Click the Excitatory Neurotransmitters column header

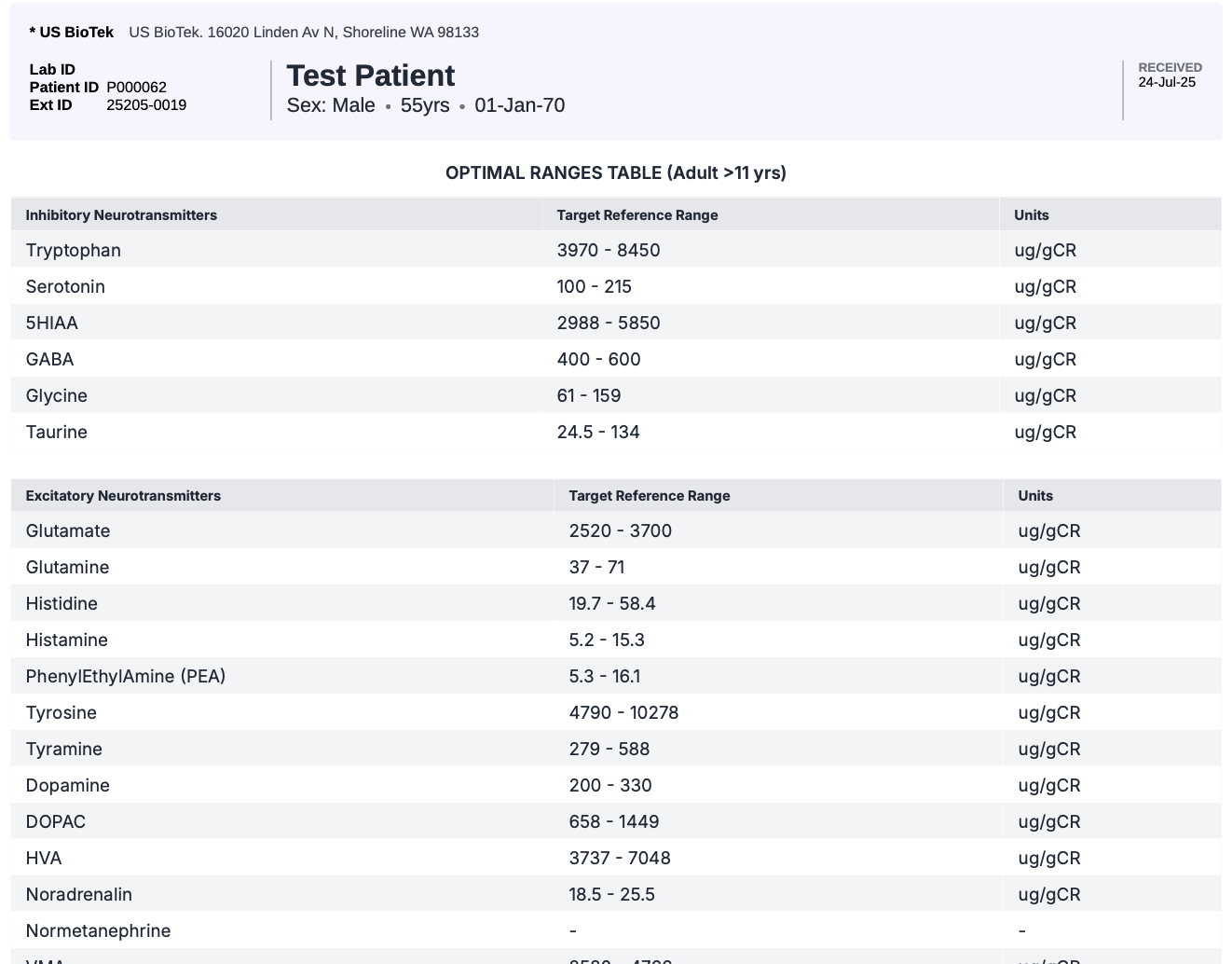tap(123, 496)
